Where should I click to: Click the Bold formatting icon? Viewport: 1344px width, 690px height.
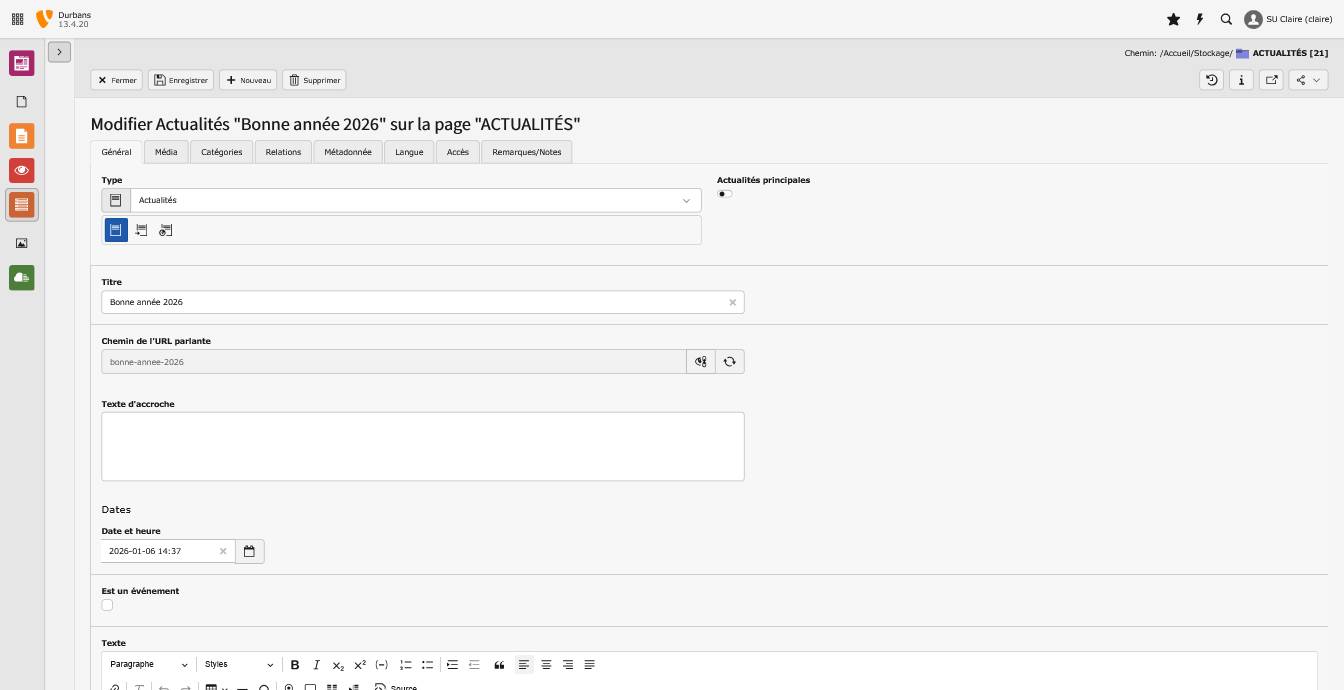tap(295, 665)
